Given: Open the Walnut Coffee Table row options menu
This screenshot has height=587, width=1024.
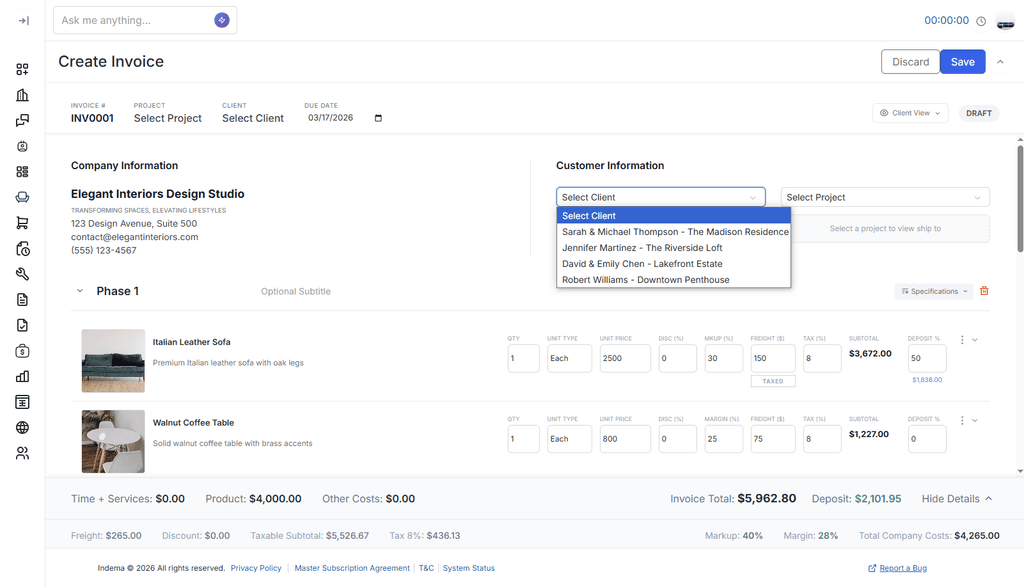Looking at the screenshot, I should (x=960, y=420).
